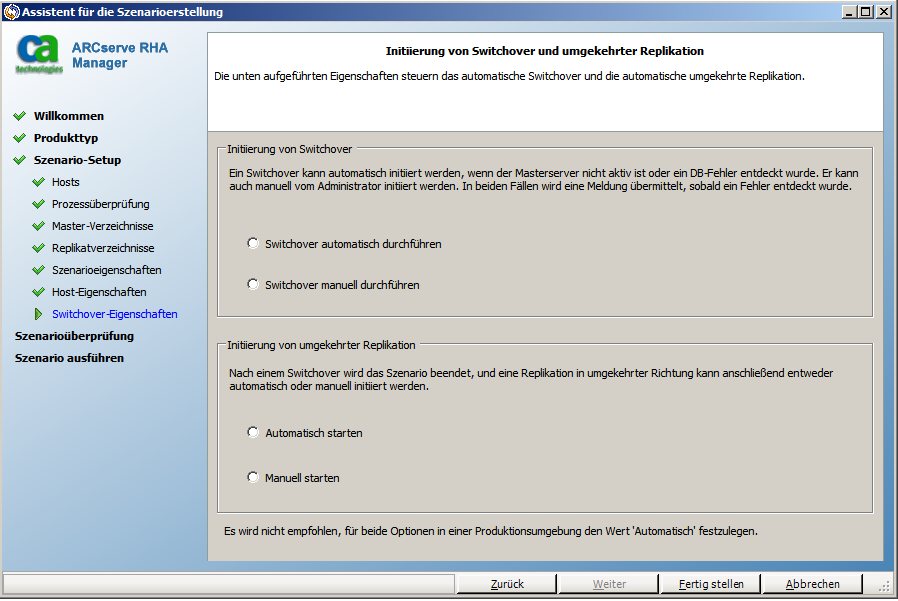Viewport: 898px width, 601px height.
Task: Go to Master-Verzeichnisse sub-step
Action: pos(103,226)
